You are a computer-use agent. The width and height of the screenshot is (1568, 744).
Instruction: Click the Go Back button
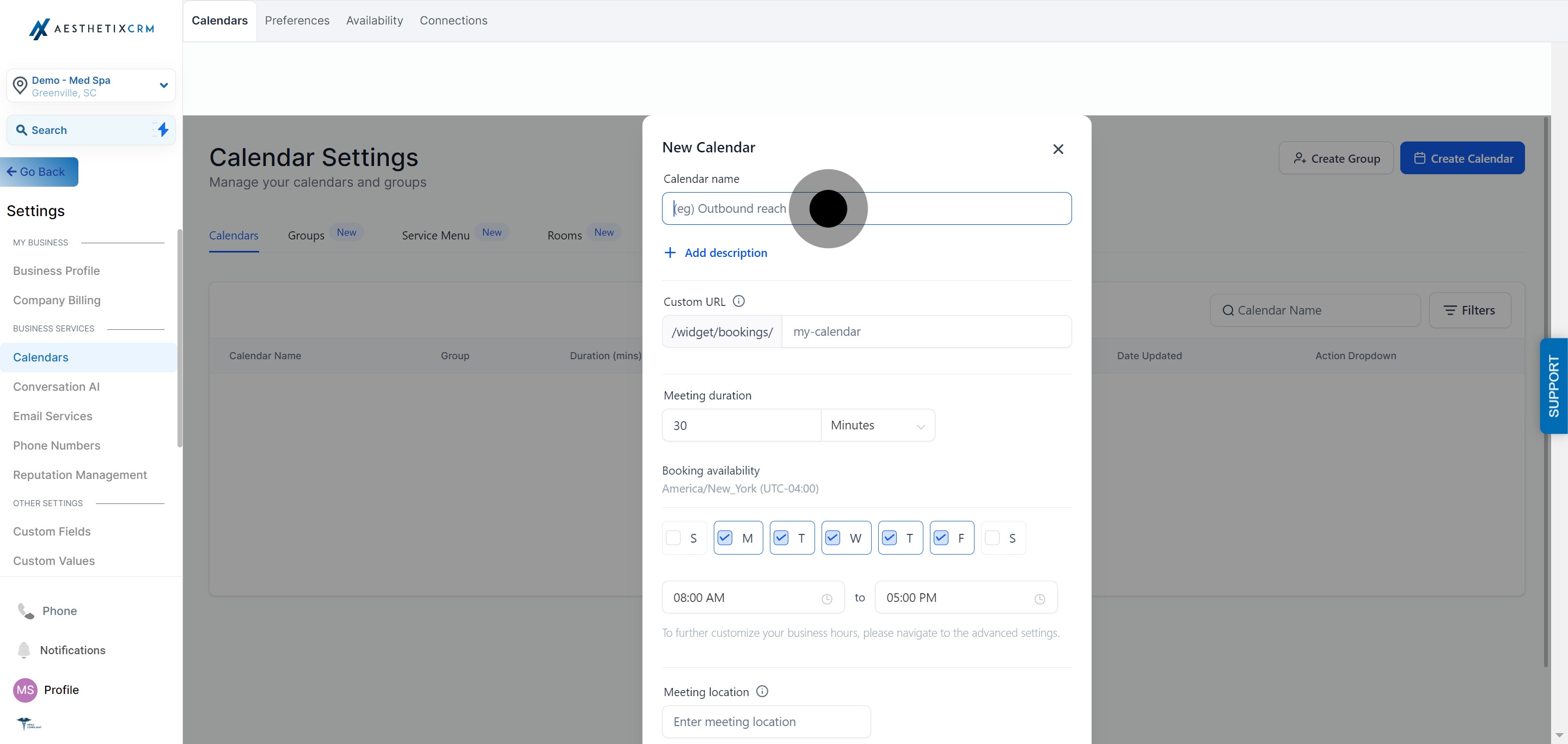39,172
